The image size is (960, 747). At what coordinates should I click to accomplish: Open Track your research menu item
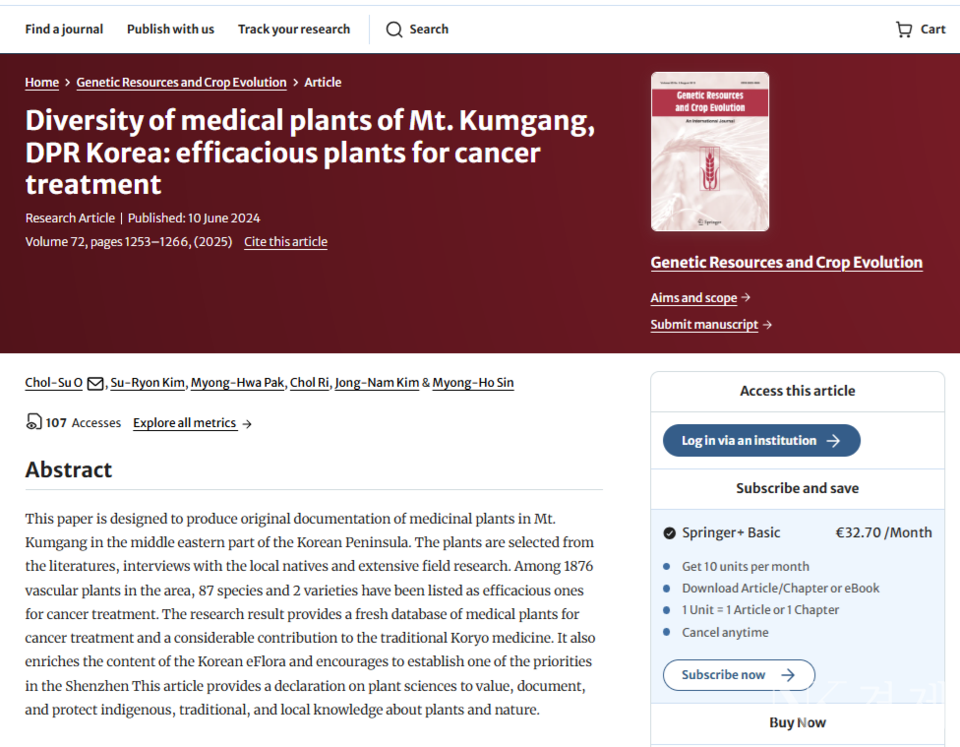294,29
